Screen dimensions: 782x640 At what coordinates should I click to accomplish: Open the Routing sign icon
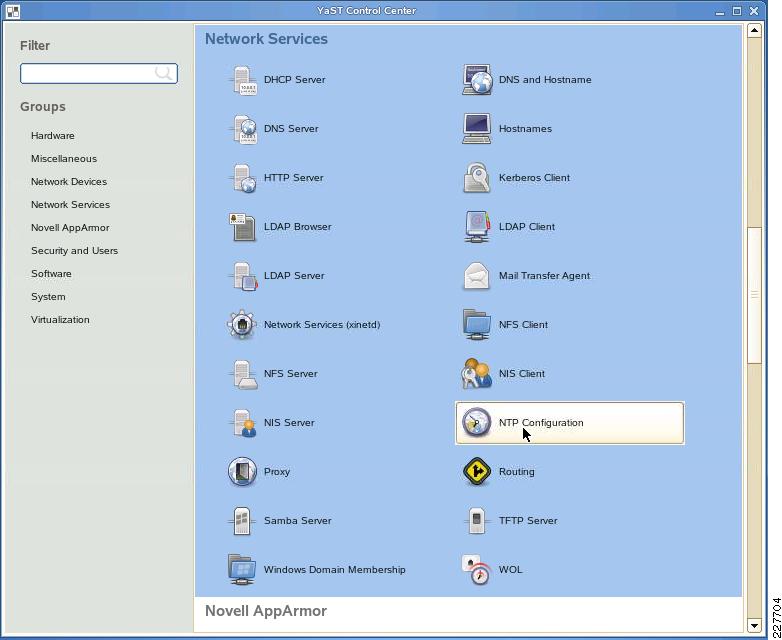(477, 471)
